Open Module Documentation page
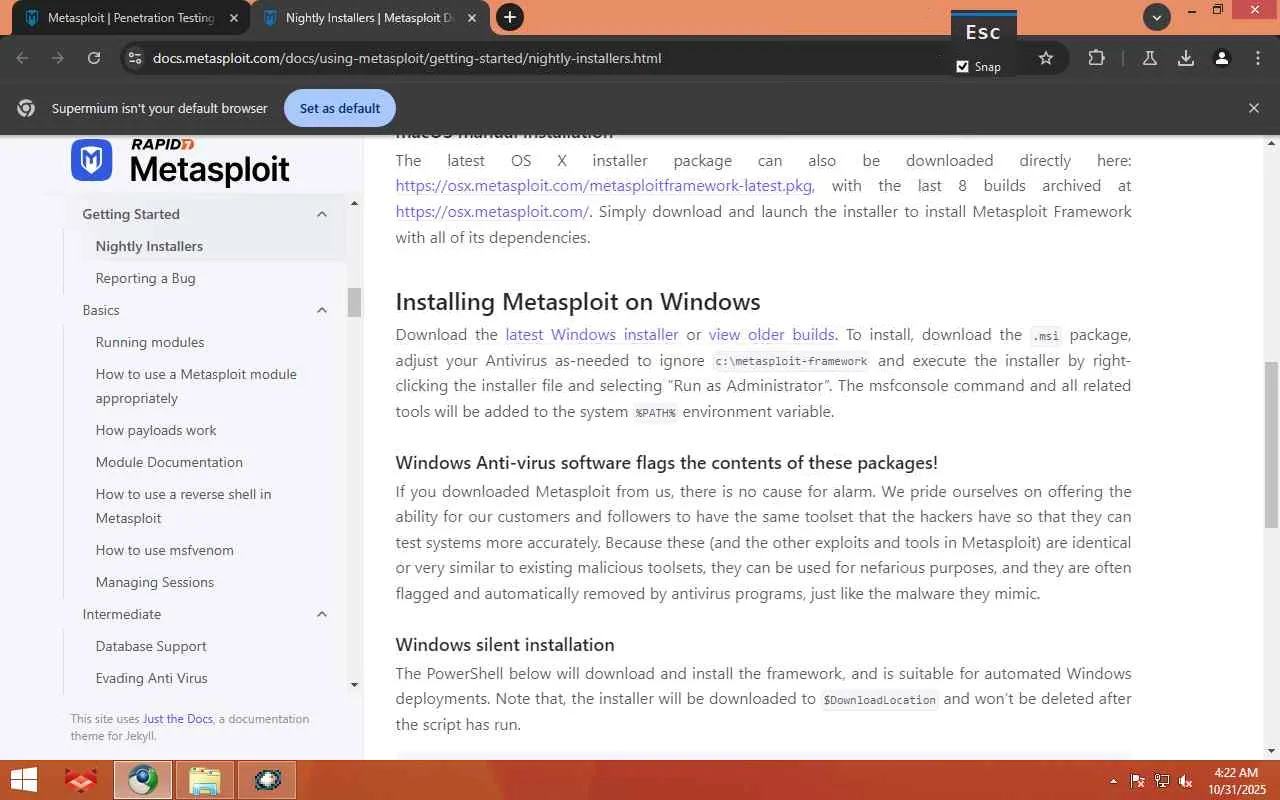1280x800 pixels. tap(169, 462)
